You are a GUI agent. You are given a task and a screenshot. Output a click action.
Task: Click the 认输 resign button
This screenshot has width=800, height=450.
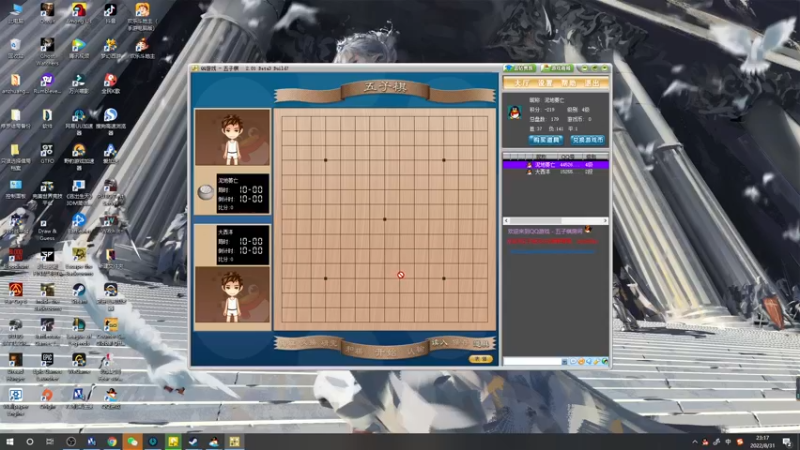point(416,351)
